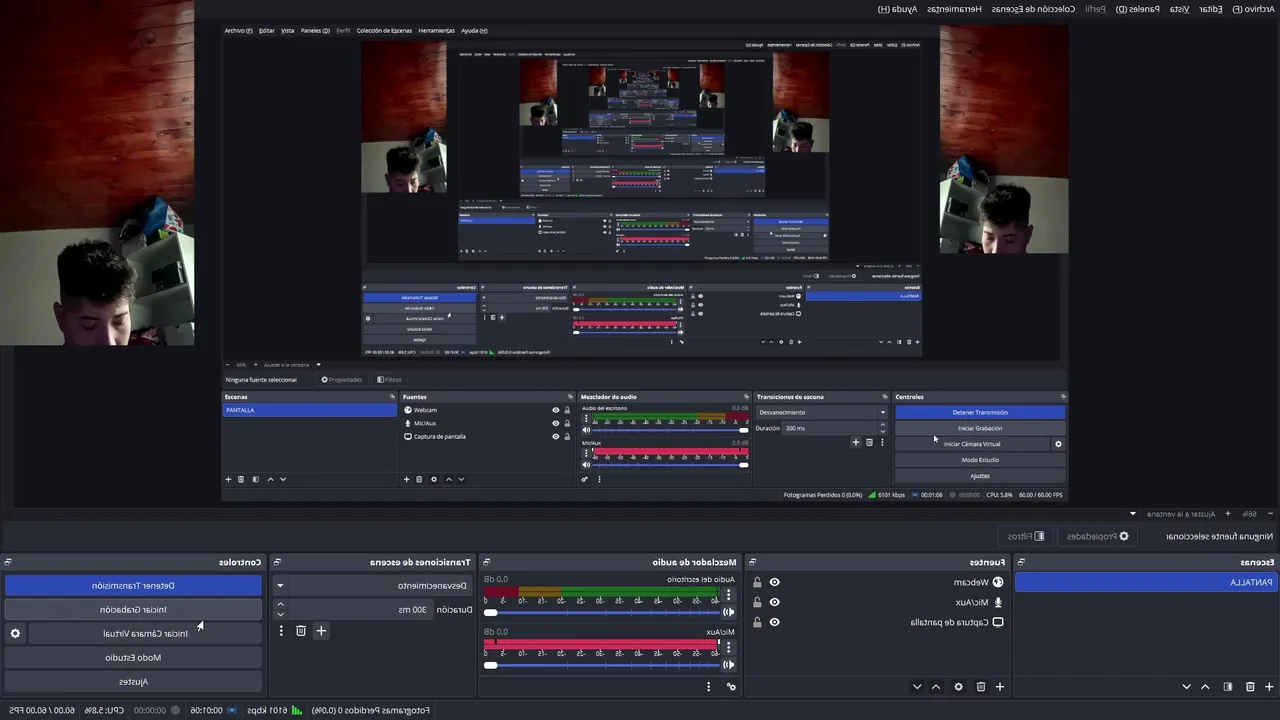
Task: Open the Ayuda menu
Action: point(898,9)
